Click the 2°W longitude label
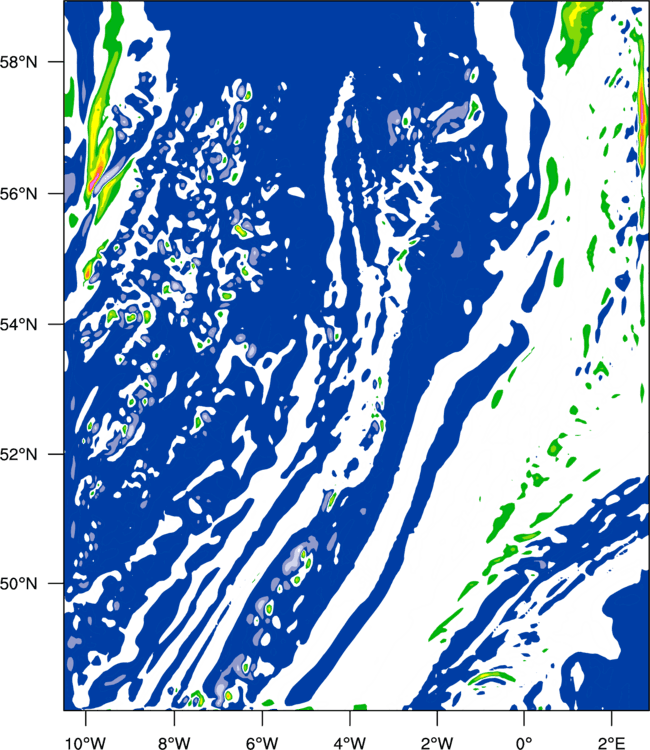 tap(437, 743)
